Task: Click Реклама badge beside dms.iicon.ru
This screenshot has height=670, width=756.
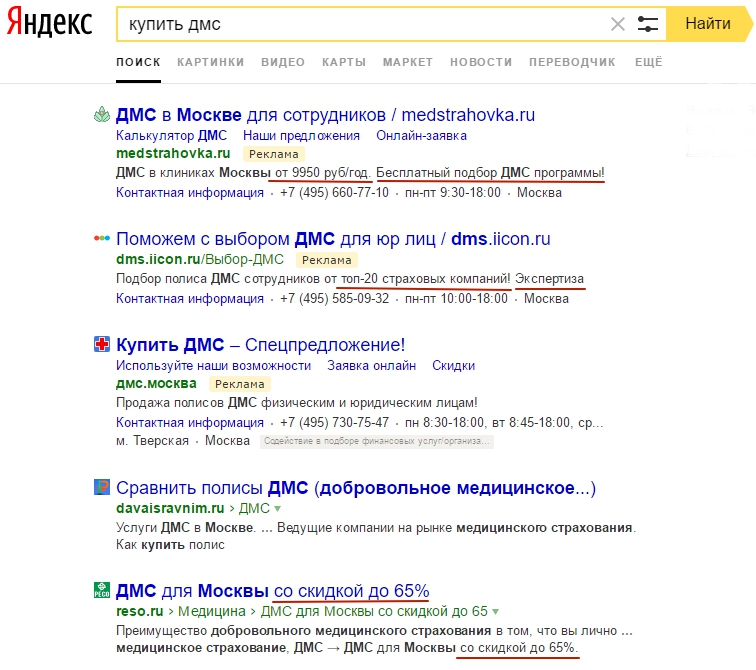Action: pyautogui.click(x=327, y=260)
